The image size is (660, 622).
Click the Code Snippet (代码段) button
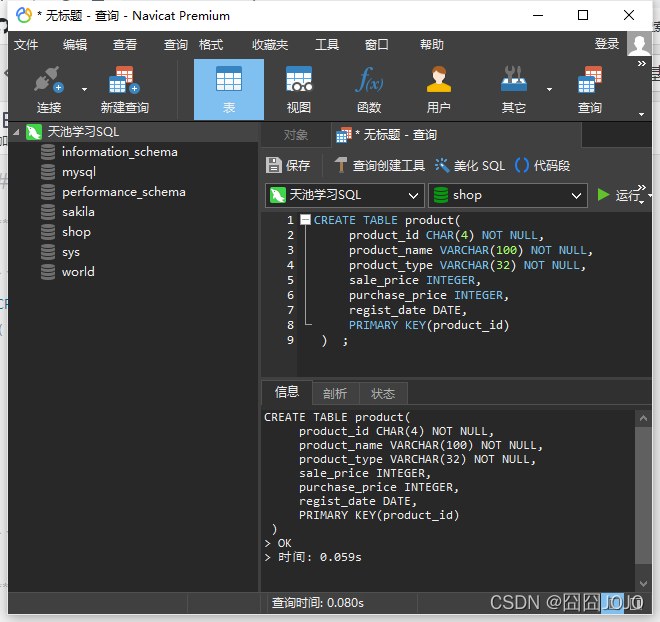click(x=543, y=165)
